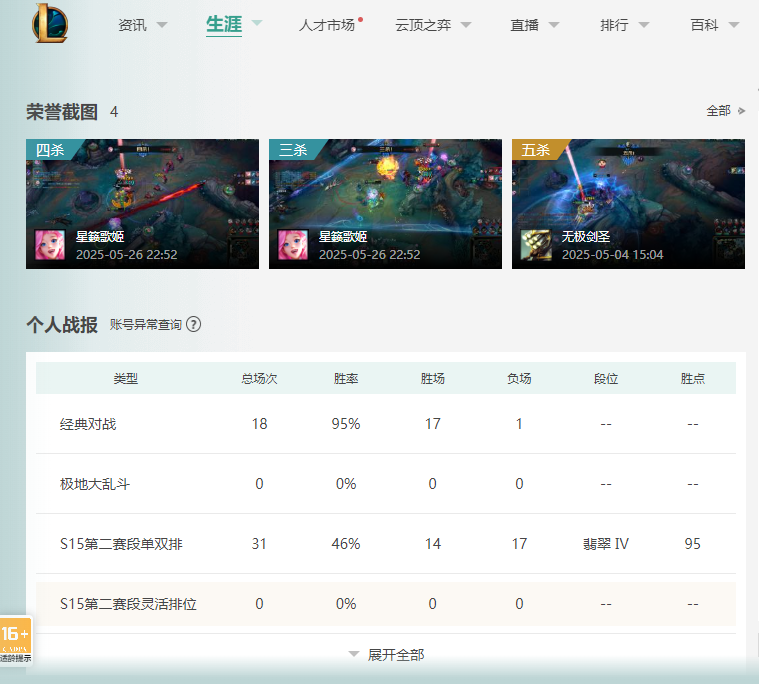The image size is (759, 684).
Task: Select the S15第二赛段单双排 row label
Action: tap(121, 544)
